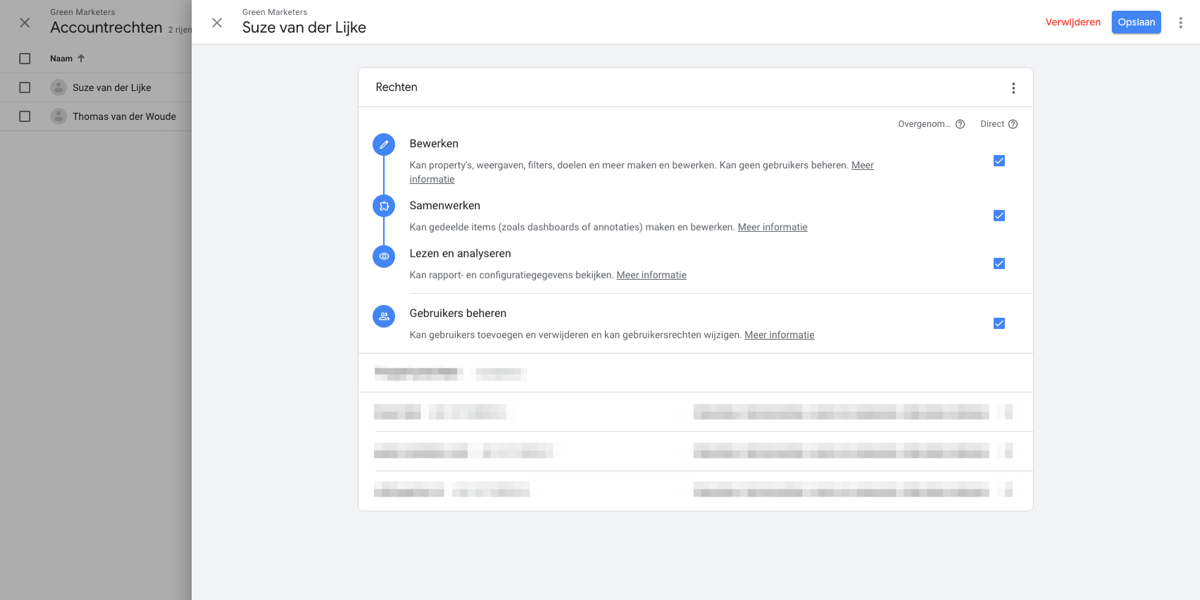This screenshot has width=1200, height=600.
Task: Click the Gebruikers beheren people icon
Action: 383,316
